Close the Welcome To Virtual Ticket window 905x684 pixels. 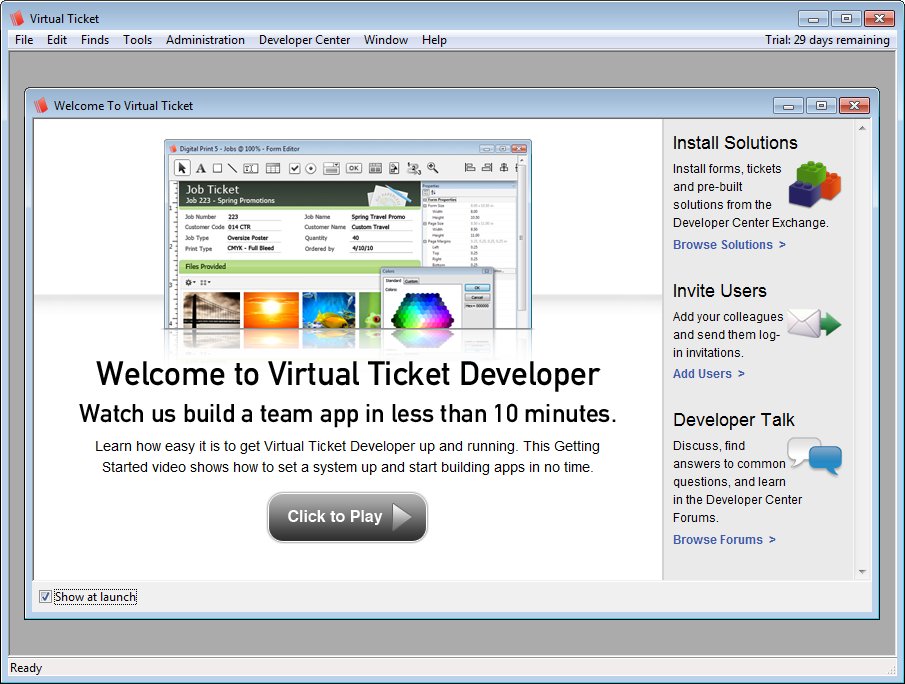pyautogui.click(x=854, y=106)
